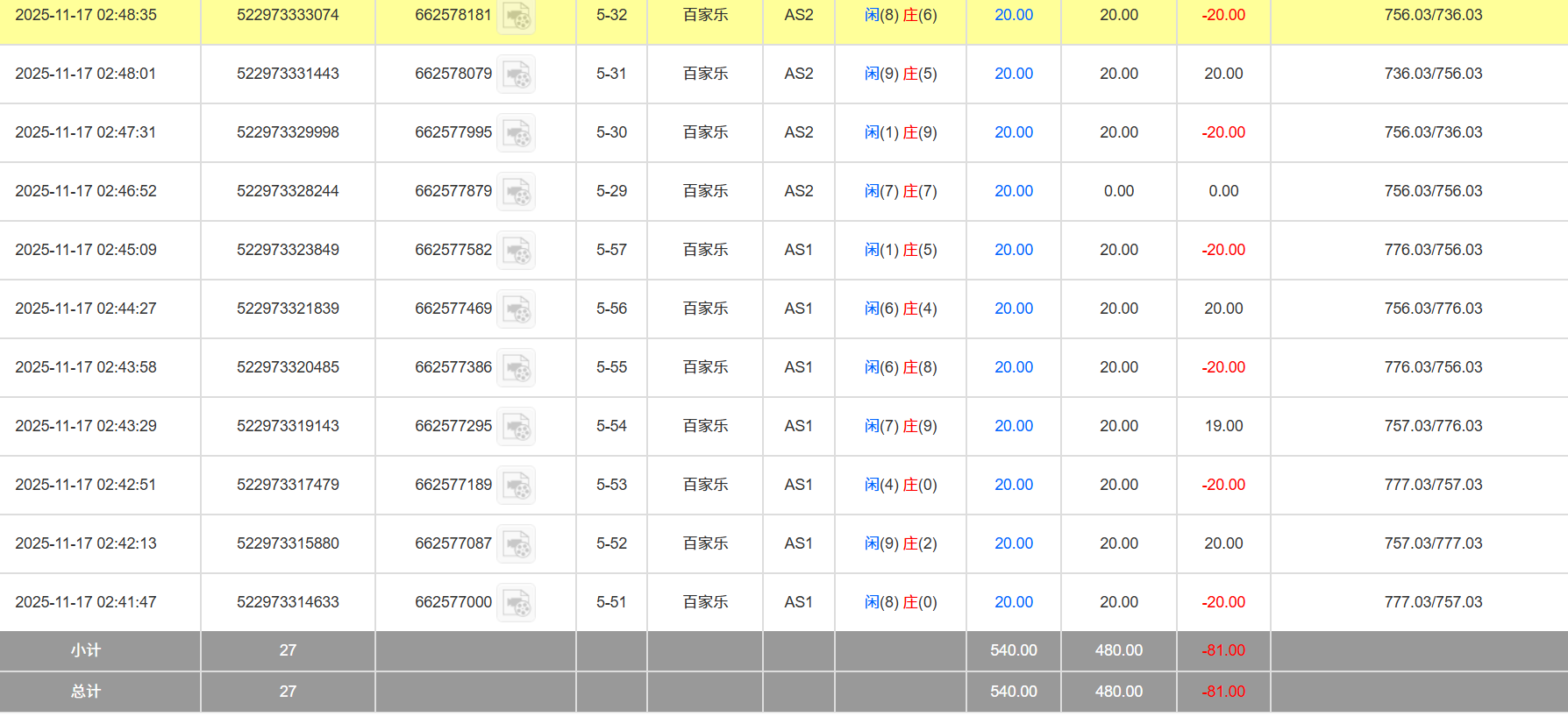Click the video icon for game 662577469

point(517,309)
